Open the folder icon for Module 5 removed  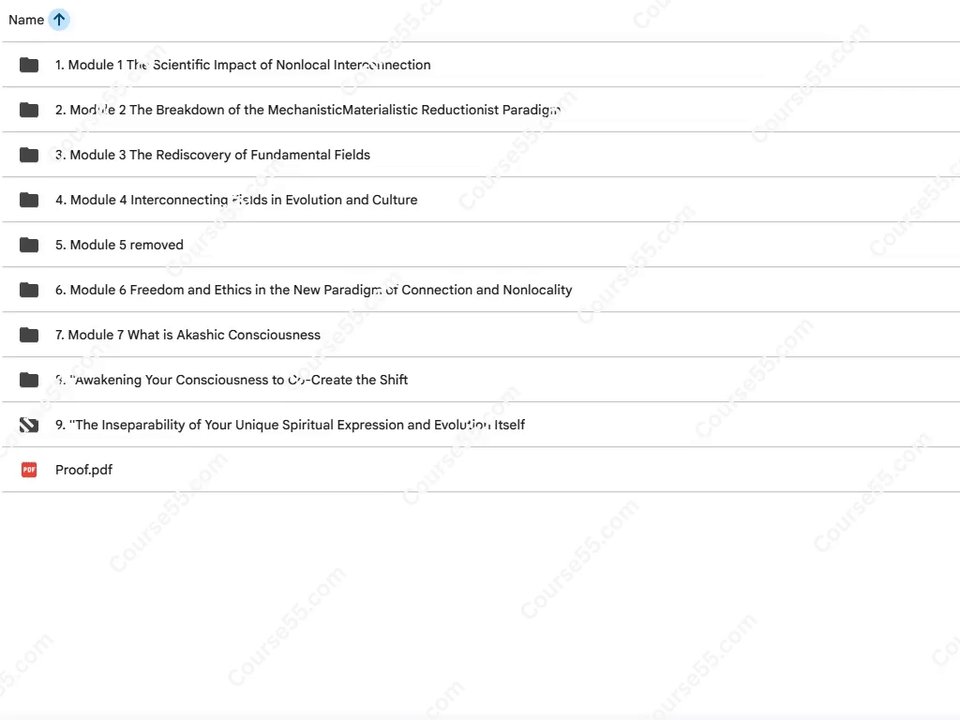[x=29, y=245]
